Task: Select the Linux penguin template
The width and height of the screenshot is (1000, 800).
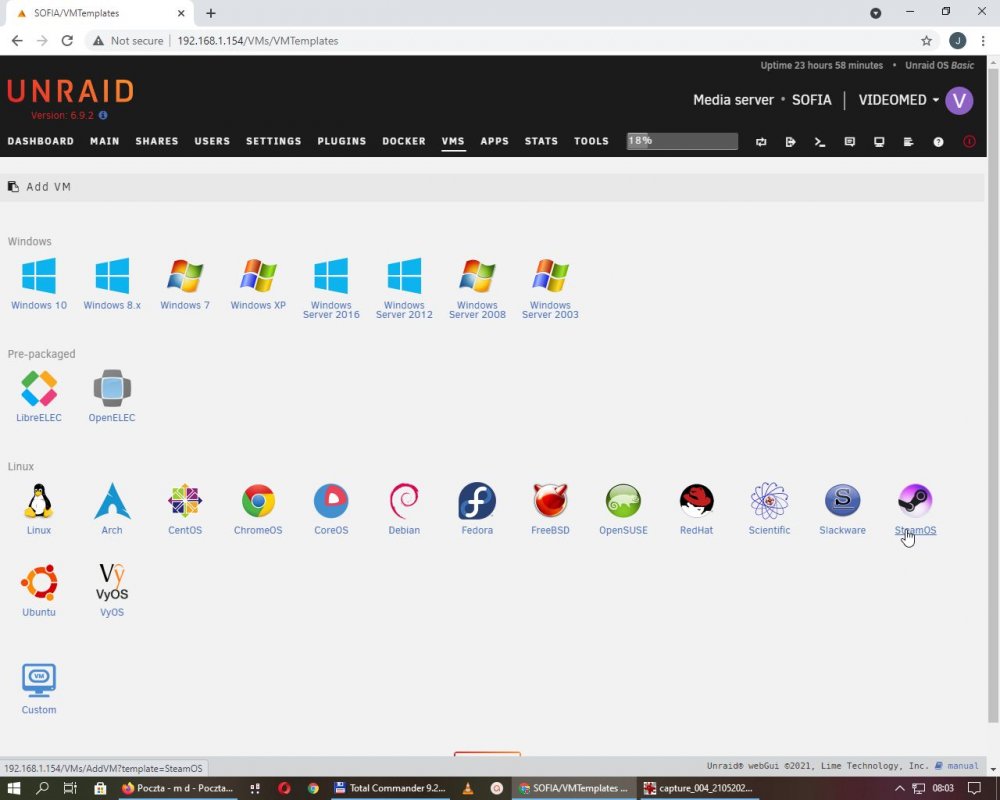Action: coord(39,508)
